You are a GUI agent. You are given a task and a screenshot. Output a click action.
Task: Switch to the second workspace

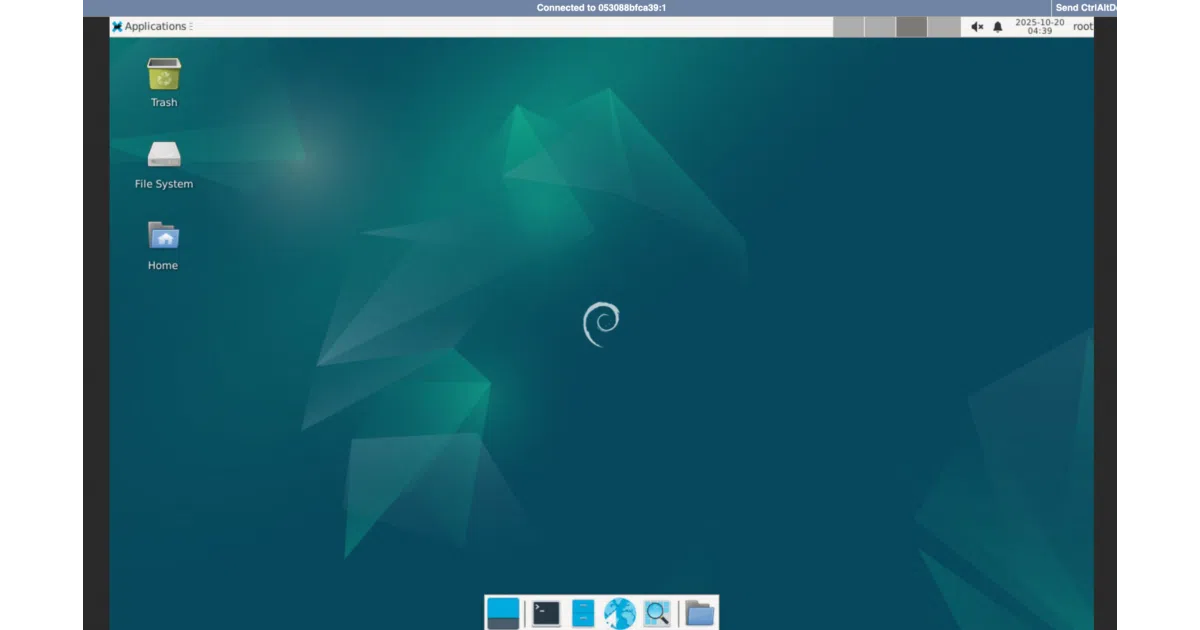coord(880,27)
